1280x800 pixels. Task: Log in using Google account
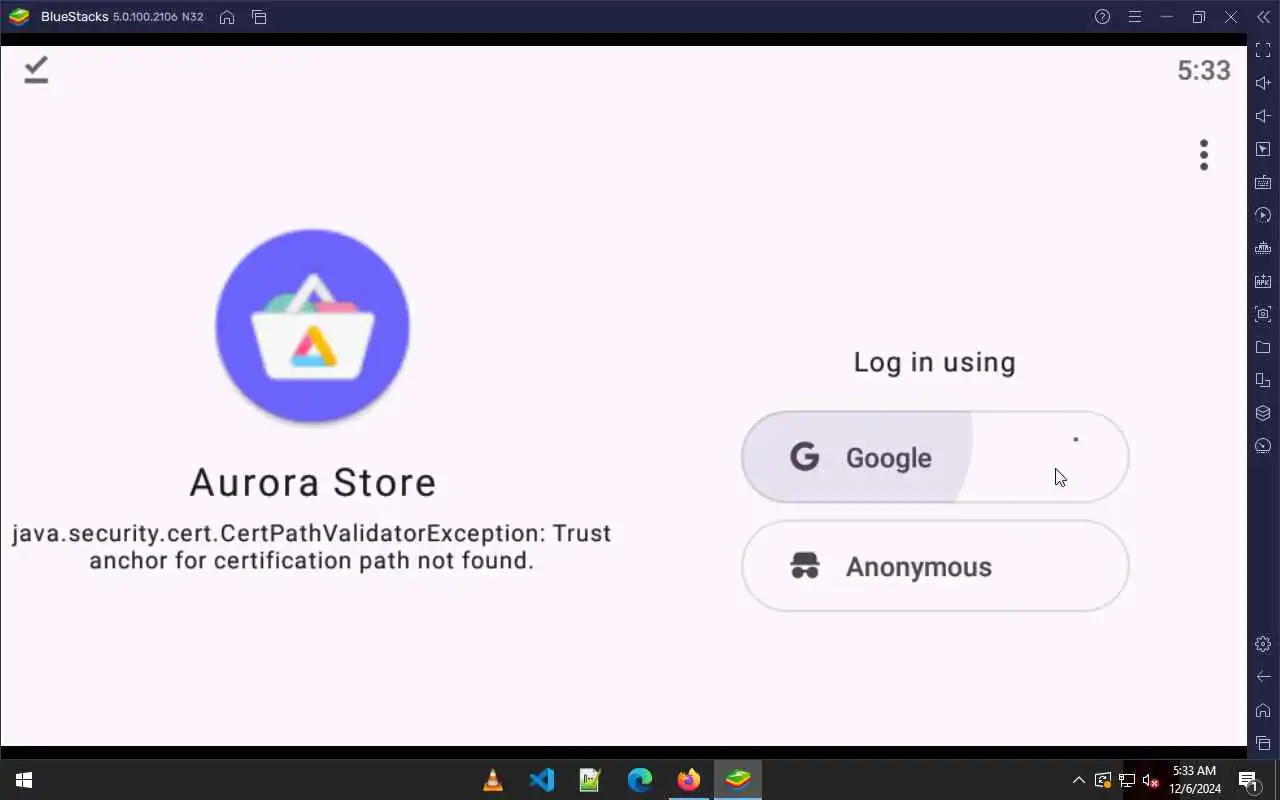point(935,457)
